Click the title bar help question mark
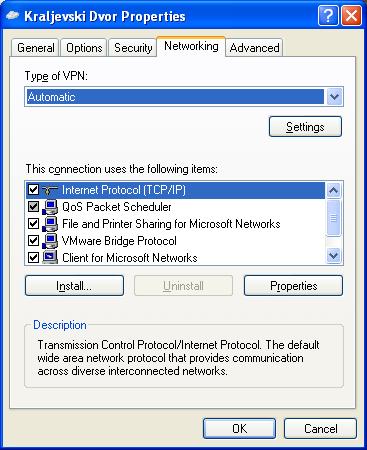Image resolution: width=367 pixels, height=450 pixels. click(x=328, y=15)
